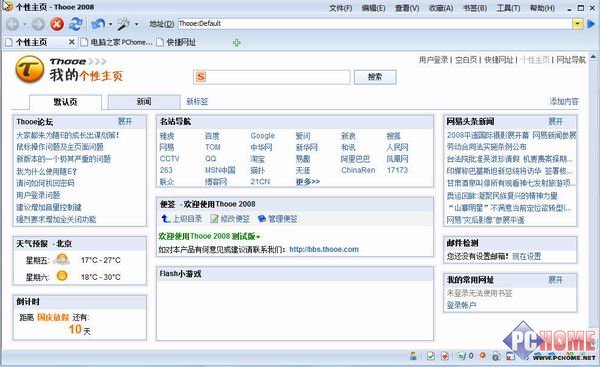Click the orange Thooe logo
The width and height of the screenshot is (600, 367).
(29, 69)
